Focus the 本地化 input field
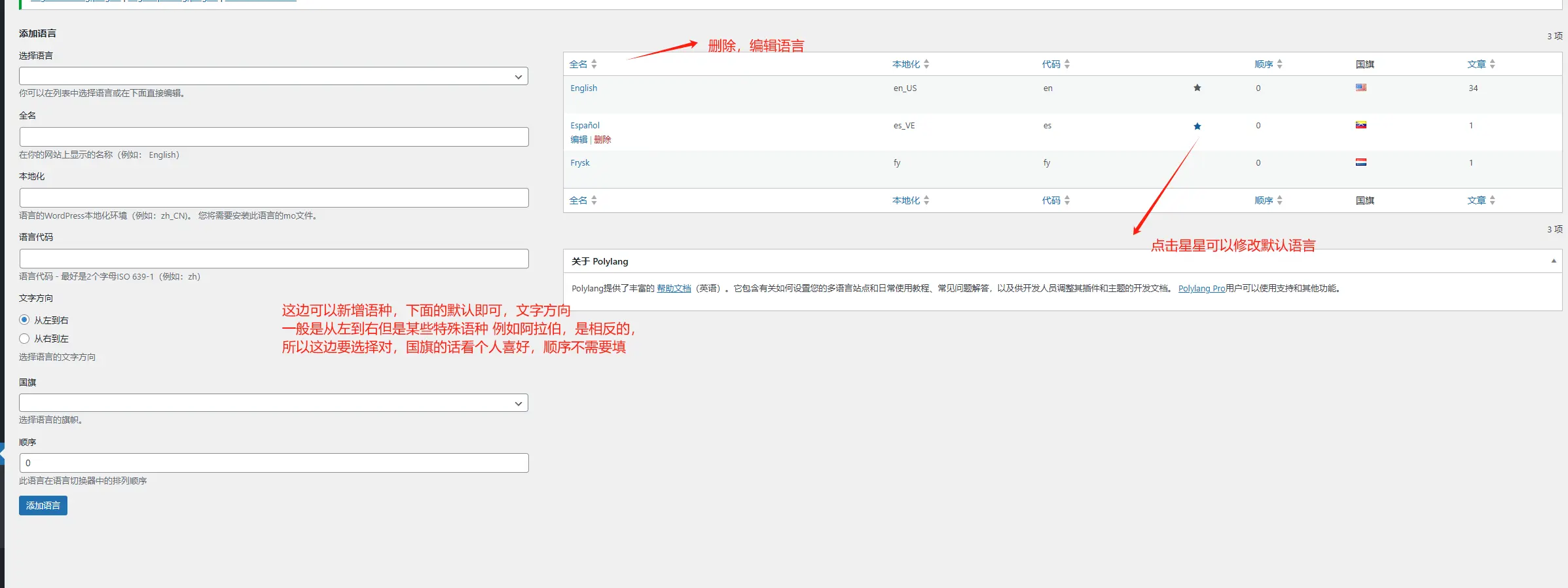 [274, 198]
